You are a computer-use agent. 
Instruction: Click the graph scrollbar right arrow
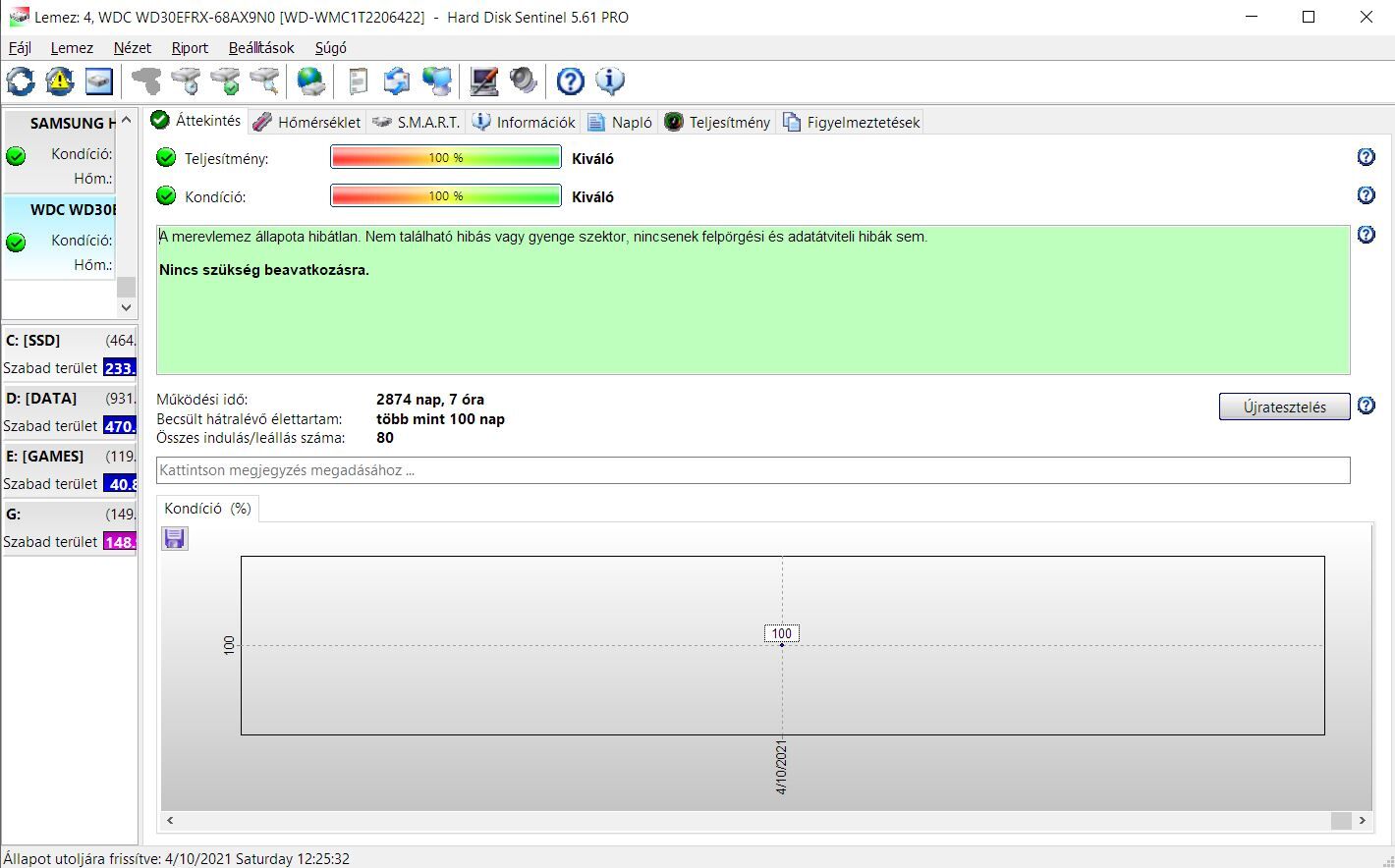[x=1362, y=820]
